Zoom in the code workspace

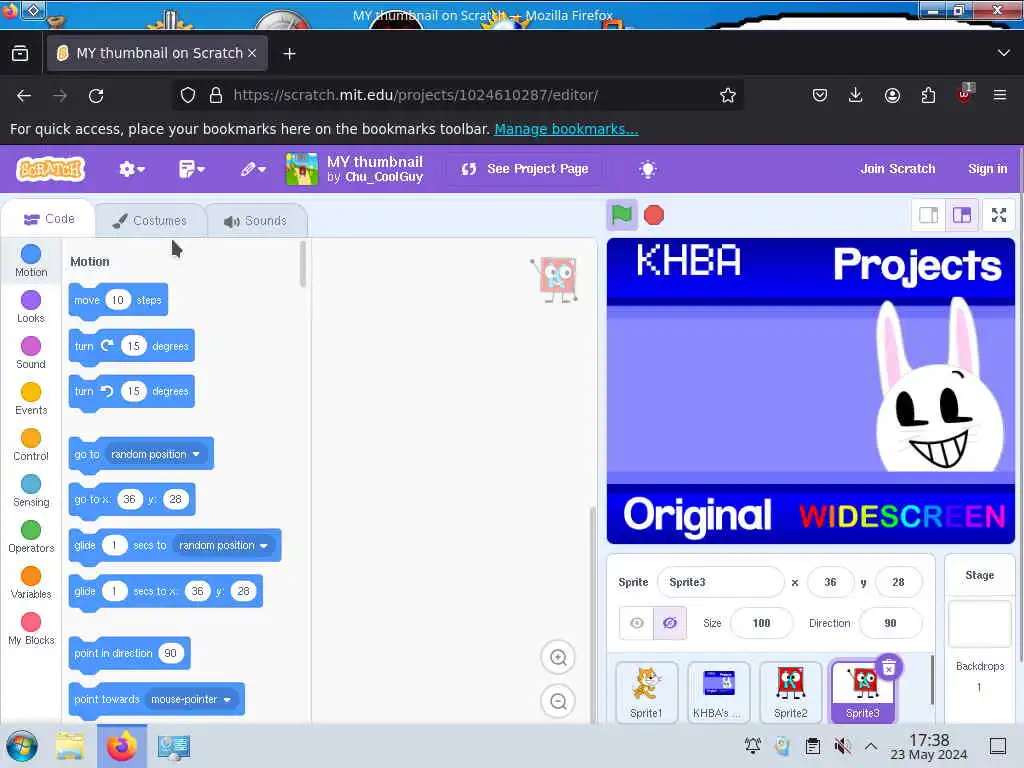pyautogui.click(x=558, y=657)
